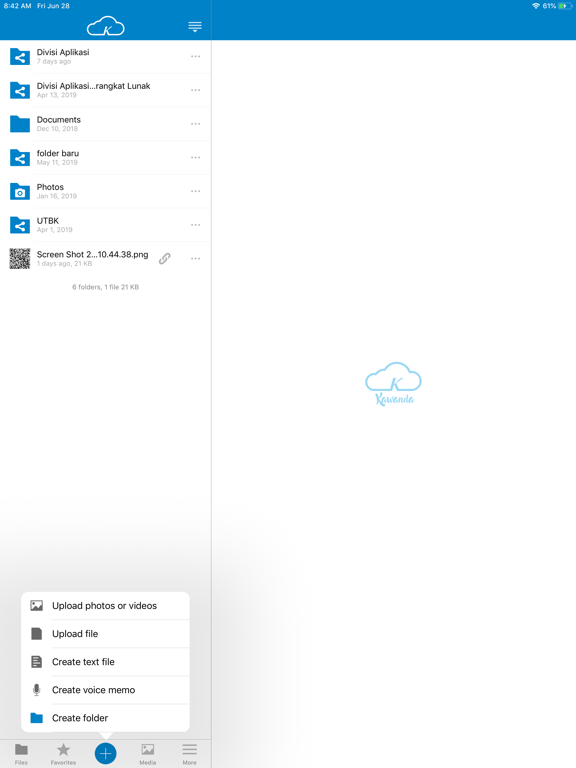Image resolution: width=576 pixels, height=768 pixels.
Task: Open the Documents folder icon
Action: pos(20,124)
